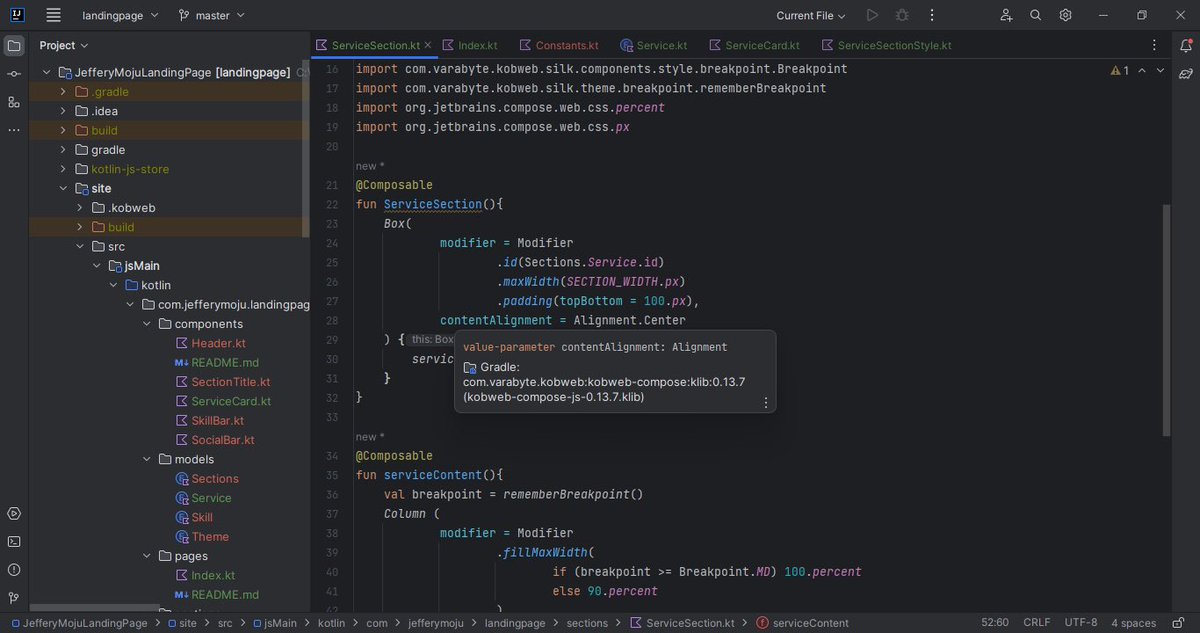Switch to the ServiceSectionStyle.kt editor tab
Image resolution: width=1200 pixels, height=633 pixels.
tap(885, 46)
